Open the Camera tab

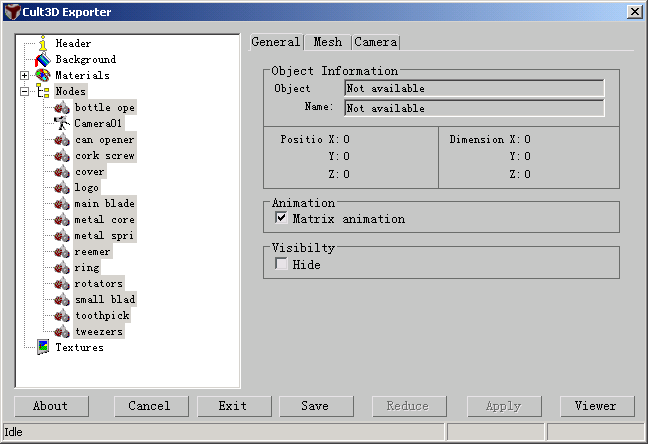[x=376, y=42]
